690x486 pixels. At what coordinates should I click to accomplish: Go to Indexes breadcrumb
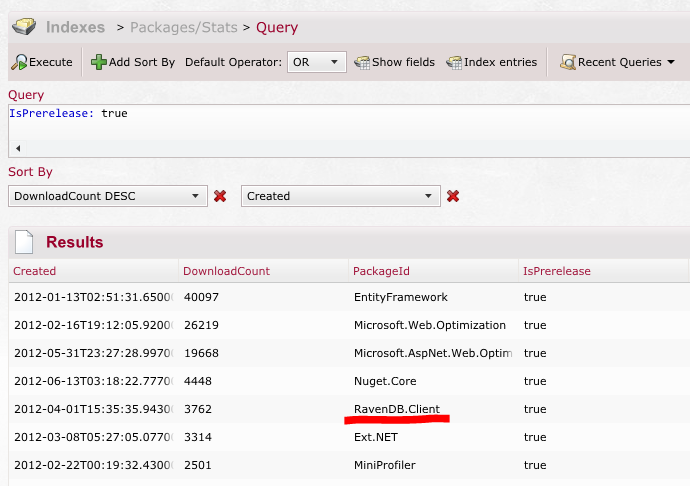pyautogui.click(x=75, y=27)
